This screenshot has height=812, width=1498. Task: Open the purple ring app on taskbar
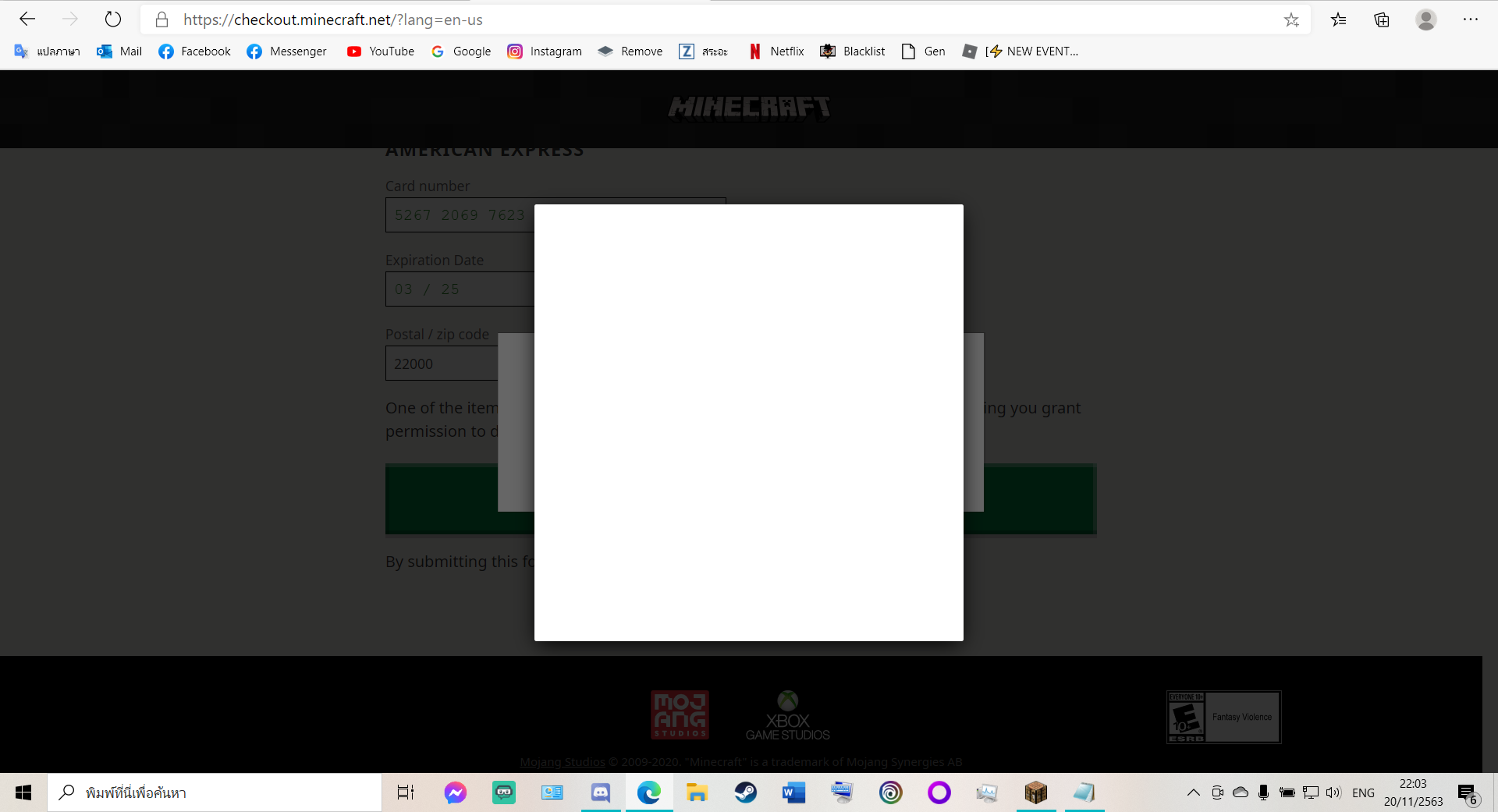[x=939, y=792]
